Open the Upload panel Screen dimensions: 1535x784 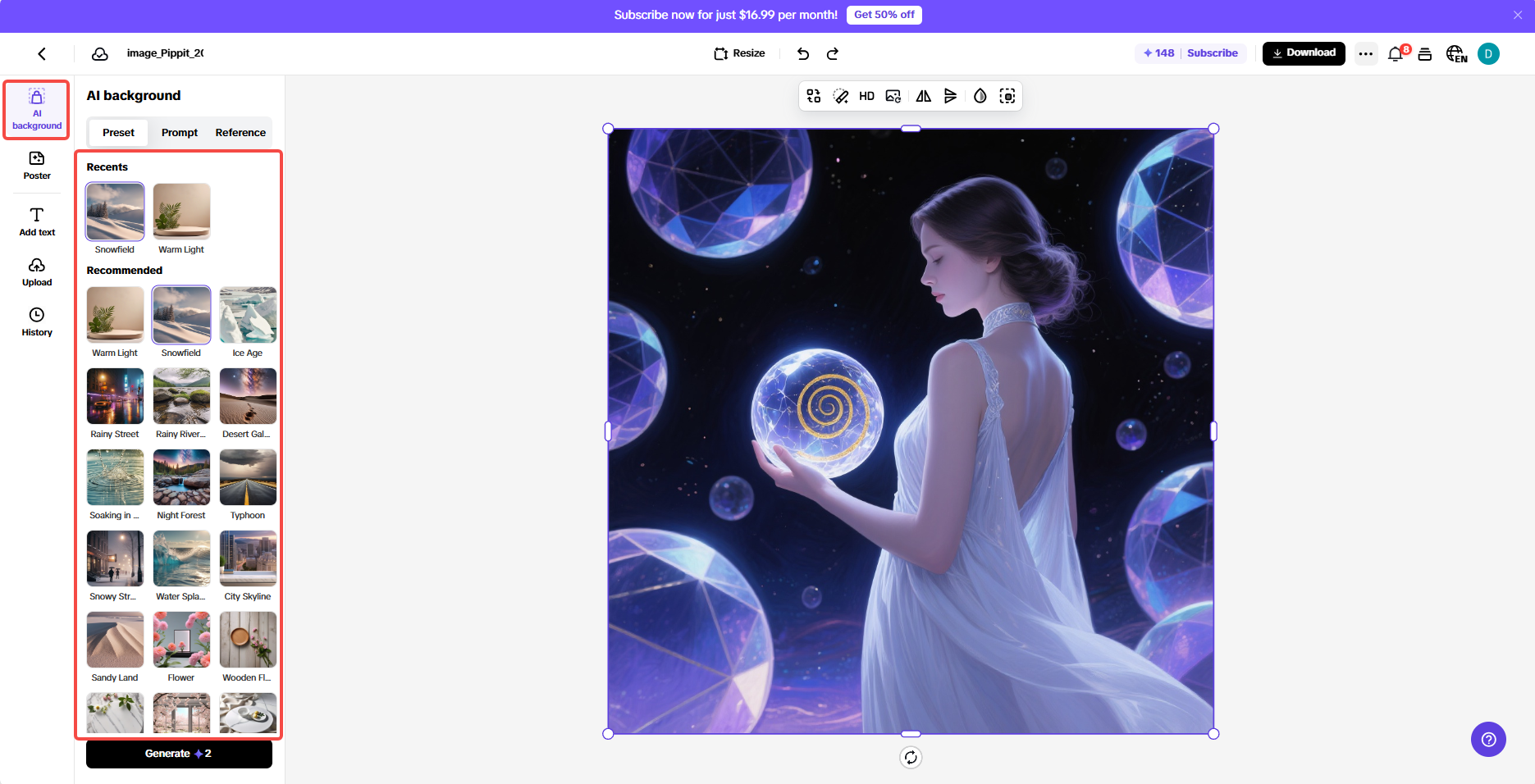click(36, 272)
